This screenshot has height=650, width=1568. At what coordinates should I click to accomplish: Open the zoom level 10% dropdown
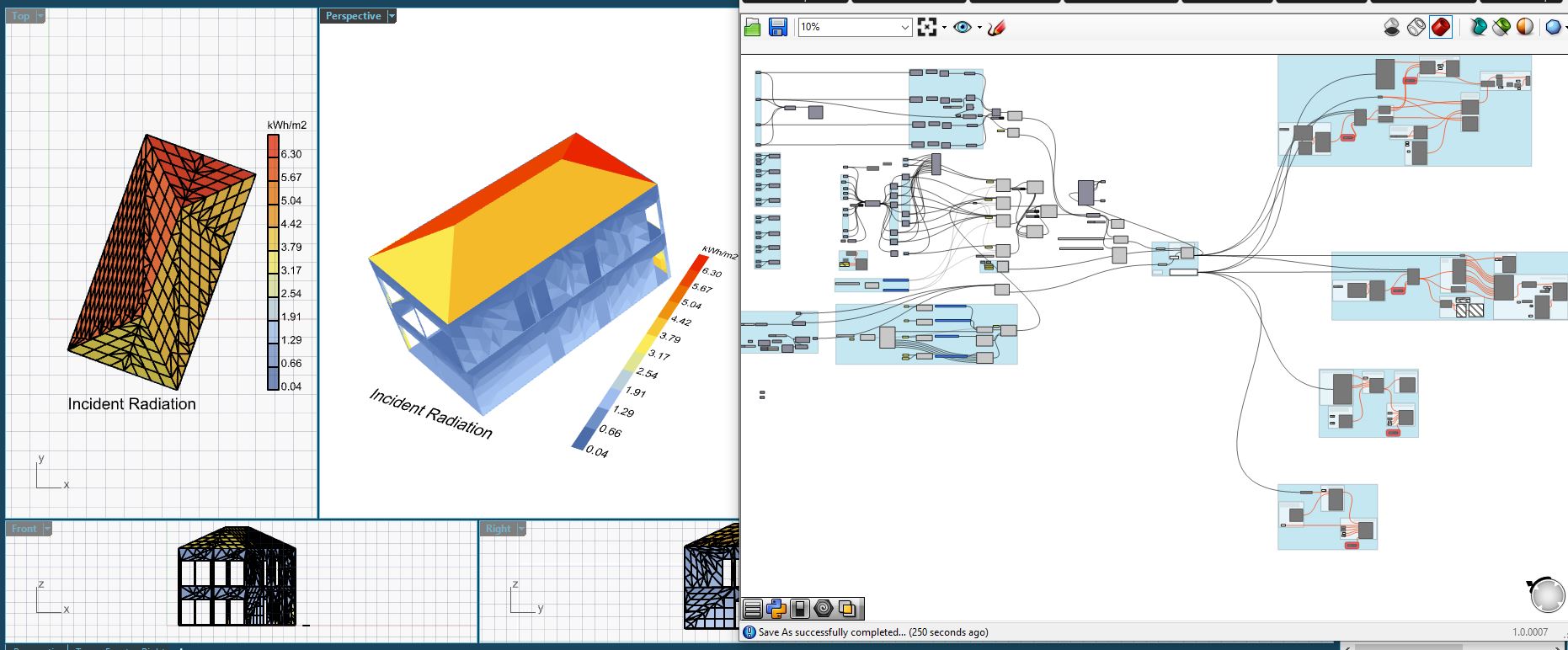pos(904,28)
